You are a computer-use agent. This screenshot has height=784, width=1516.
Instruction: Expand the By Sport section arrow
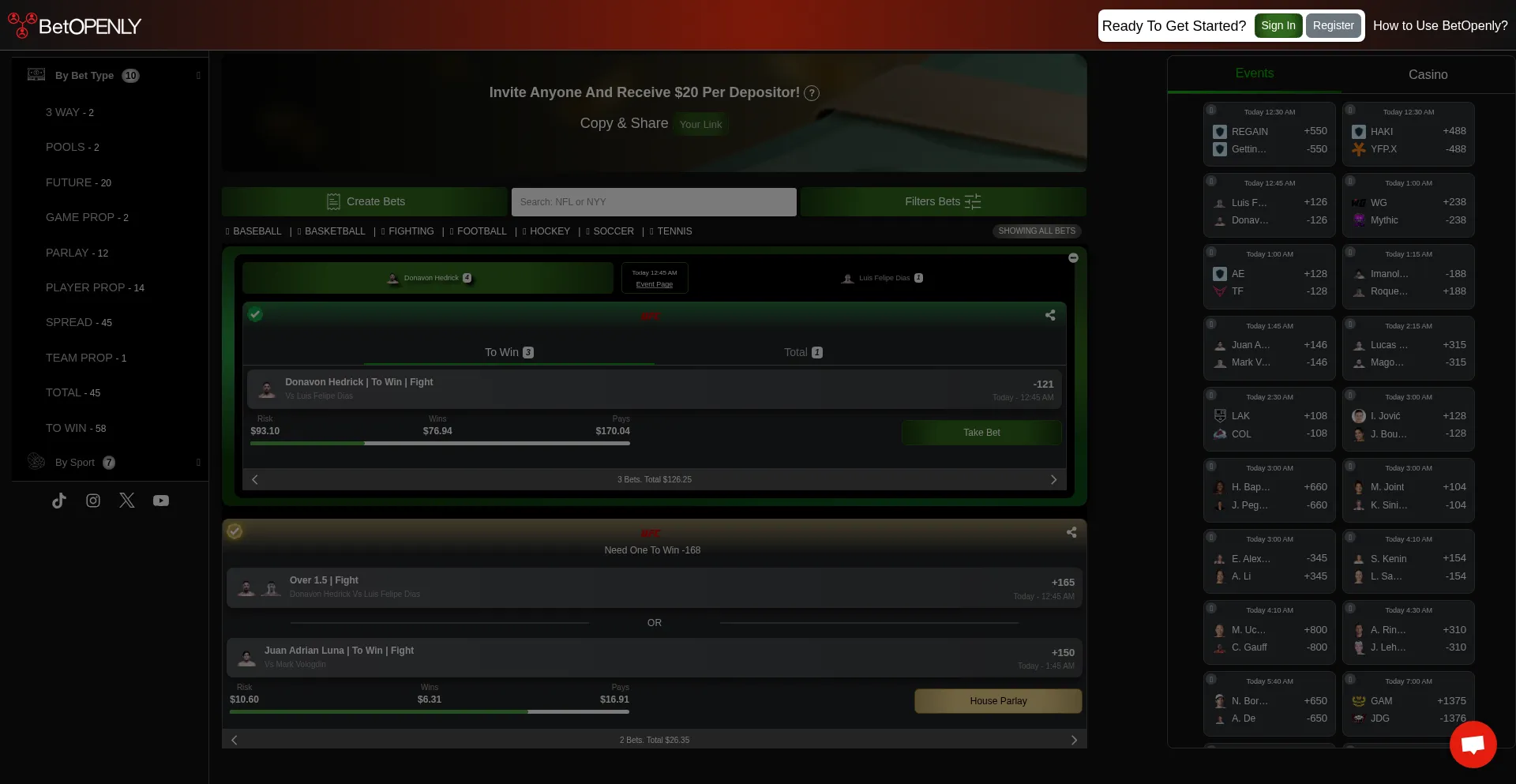click(x=198, y=463)
